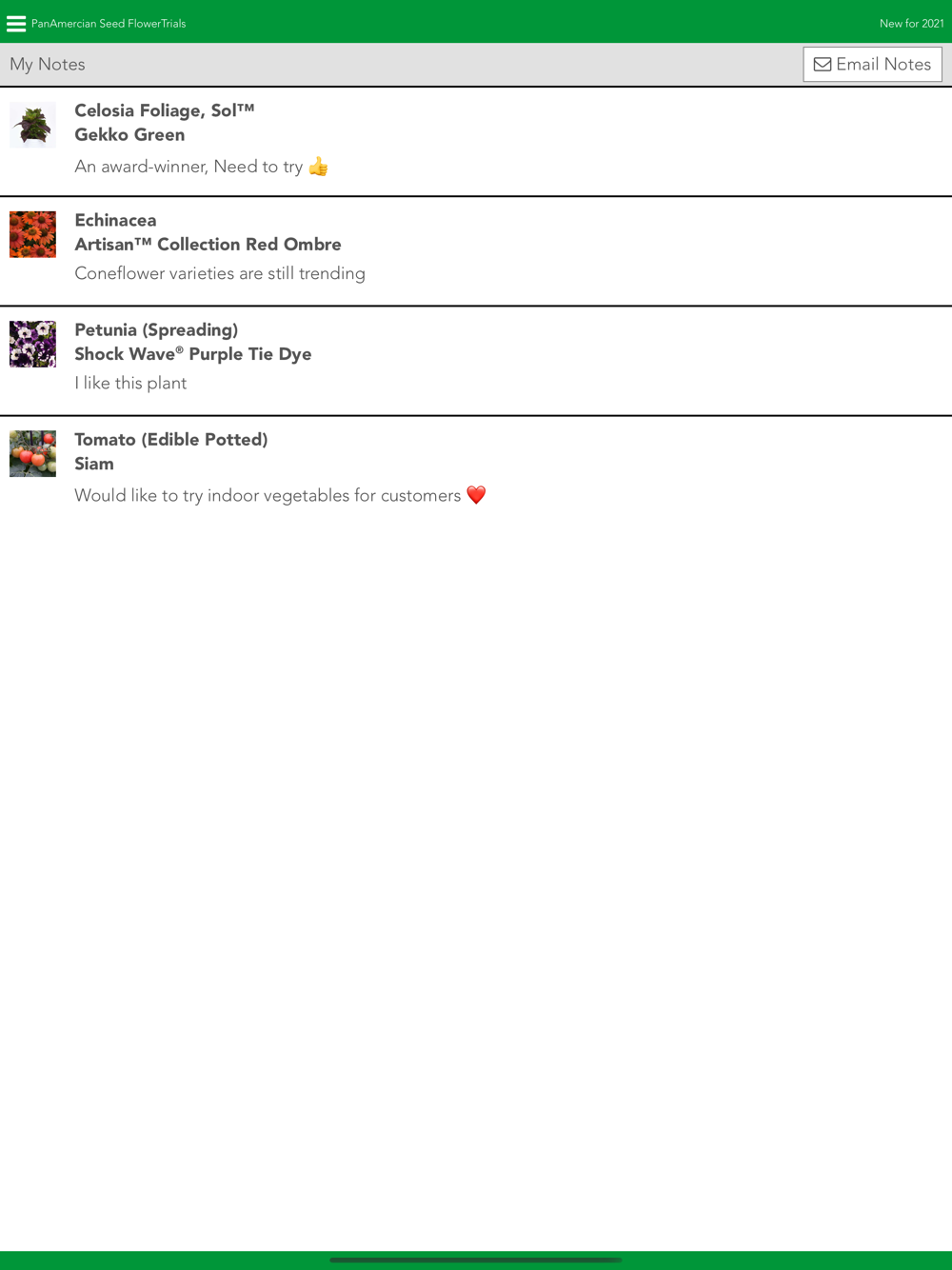The image size is (952, 1270).
Task: Tap the thumbs-up emoji in Celosia note
Action: [318, 167]
